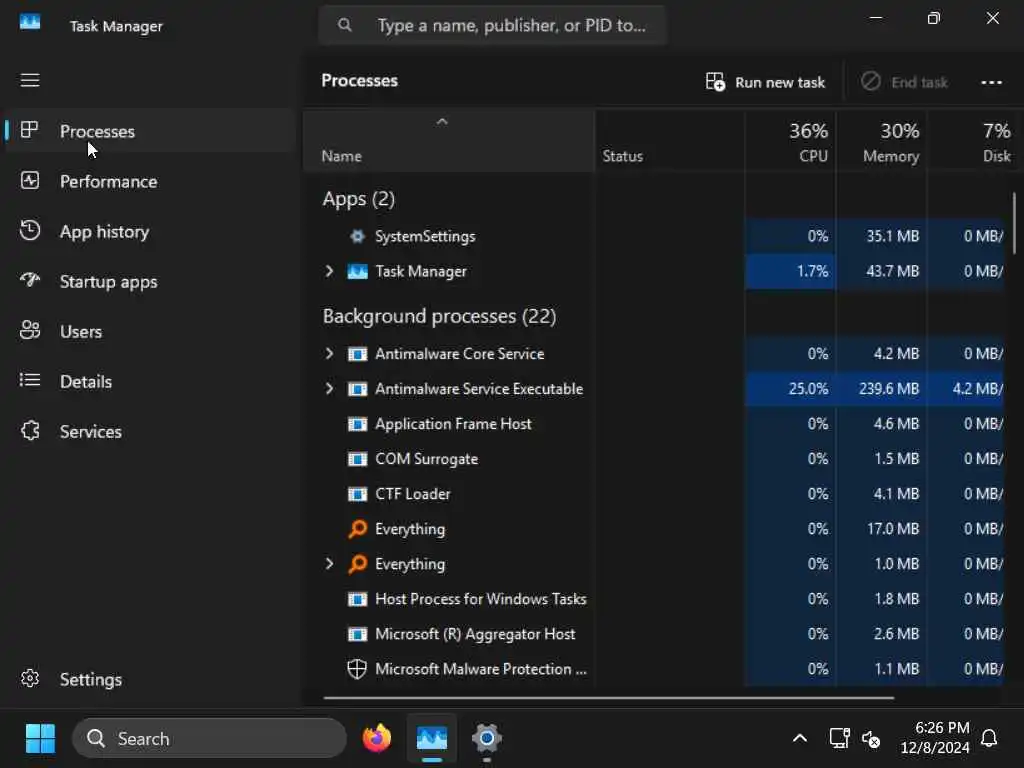Open the Services puzzle-piece icon

[x=30, y=430]
